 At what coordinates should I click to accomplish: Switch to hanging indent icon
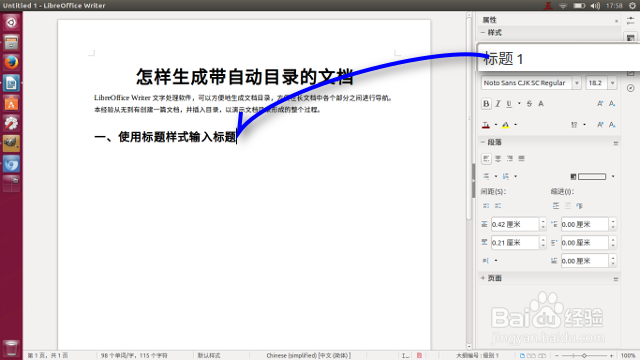(x=580, y=206)
